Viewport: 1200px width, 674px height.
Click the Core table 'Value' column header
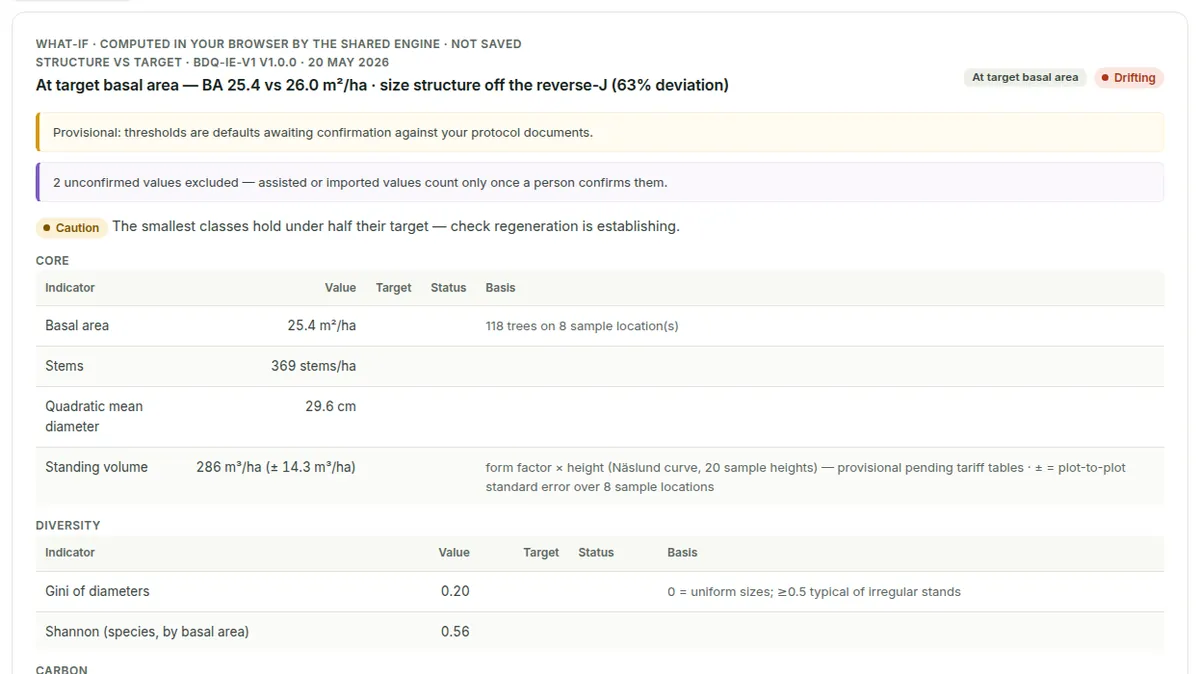pos(340,287)
